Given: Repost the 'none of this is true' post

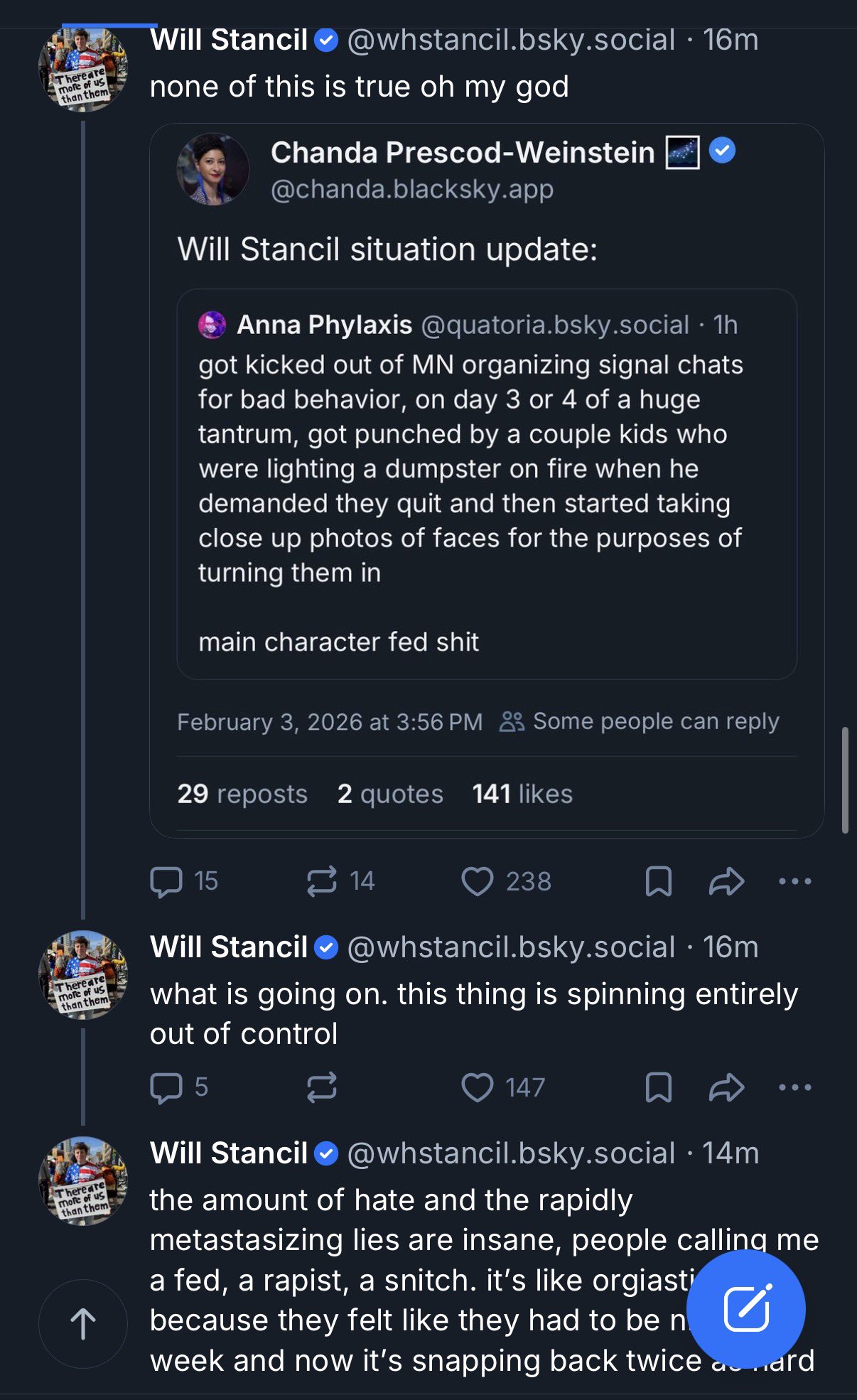Looking at the screenshot, I should pos(321,881).
